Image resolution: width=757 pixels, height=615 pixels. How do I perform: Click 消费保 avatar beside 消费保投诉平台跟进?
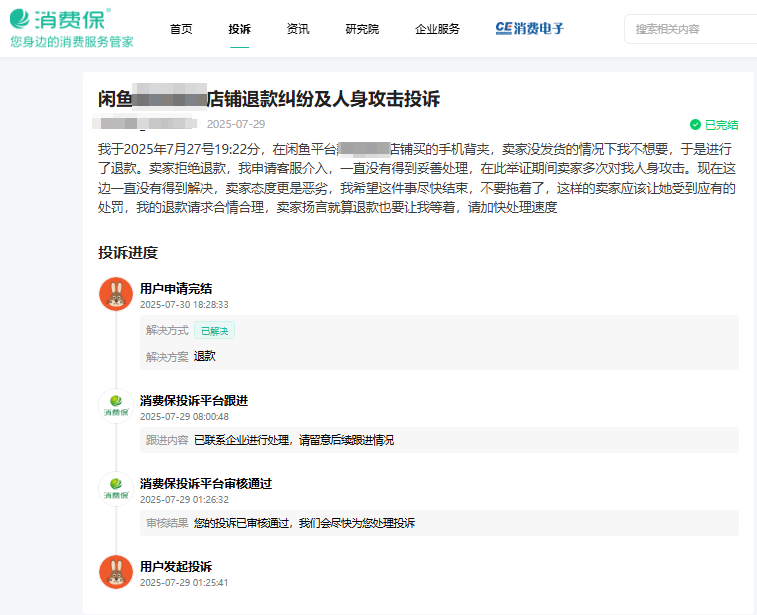click(x=116, y=406)
